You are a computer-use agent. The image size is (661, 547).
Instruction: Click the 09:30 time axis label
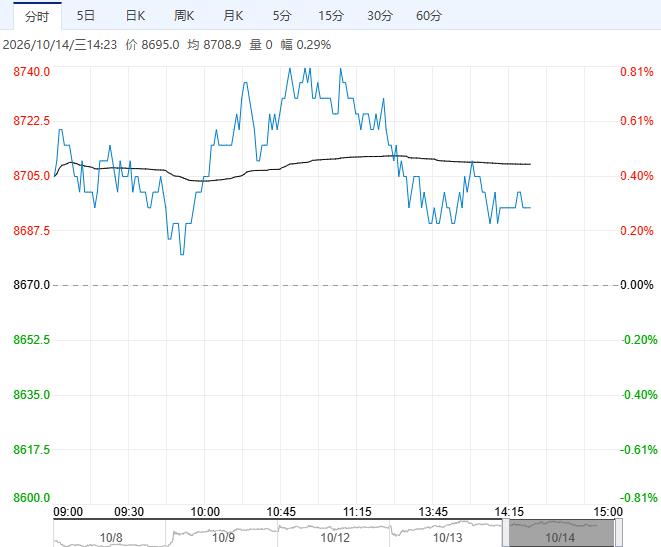pyautogui.click(x=129, y=512)
